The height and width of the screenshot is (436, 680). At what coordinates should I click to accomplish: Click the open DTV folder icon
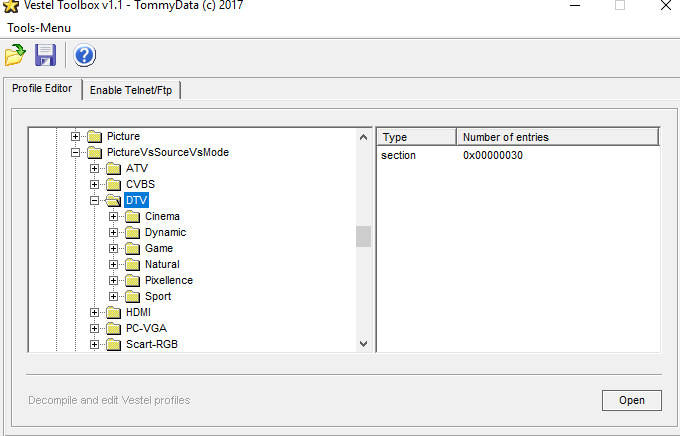pyautogui.click(x=114, y=200)
